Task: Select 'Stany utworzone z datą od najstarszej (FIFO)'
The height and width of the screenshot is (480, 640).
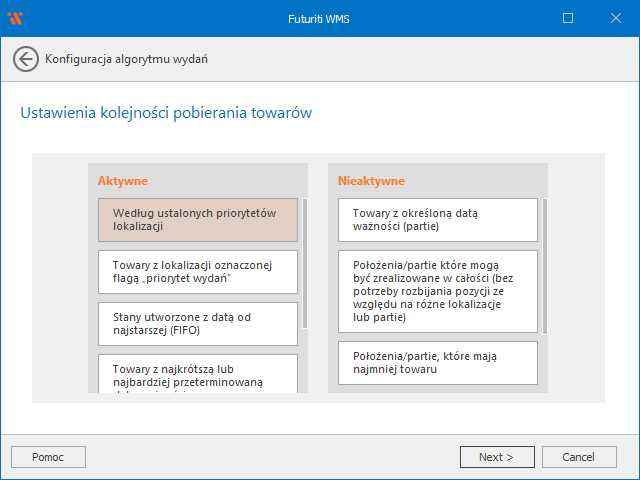Action: pyautogui.click(x=198, y=323)
